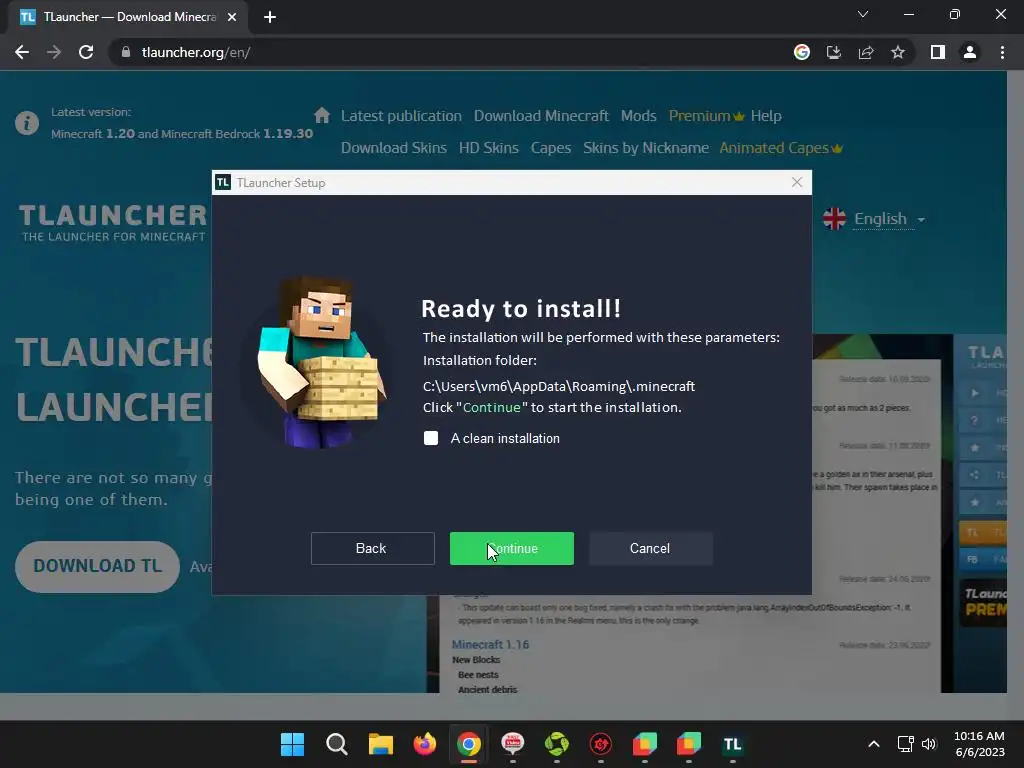Toggle Chrome side panel

coord(938,52)
